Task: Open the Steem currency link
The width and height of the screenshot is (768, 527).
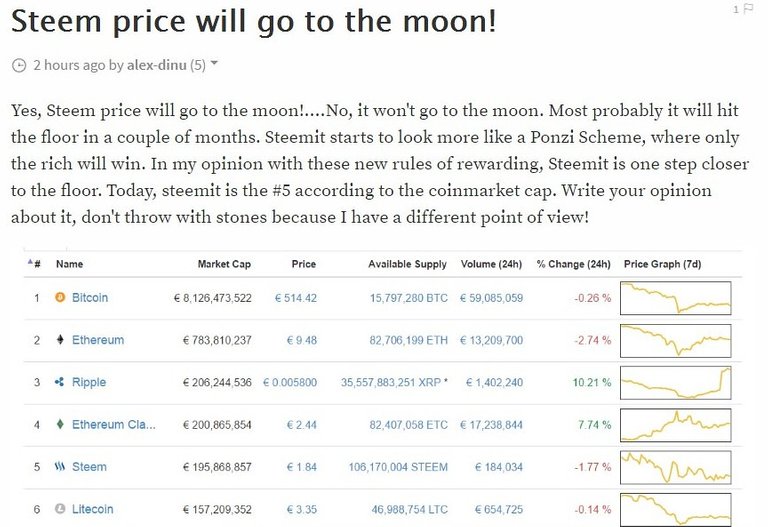Action: 89,467
